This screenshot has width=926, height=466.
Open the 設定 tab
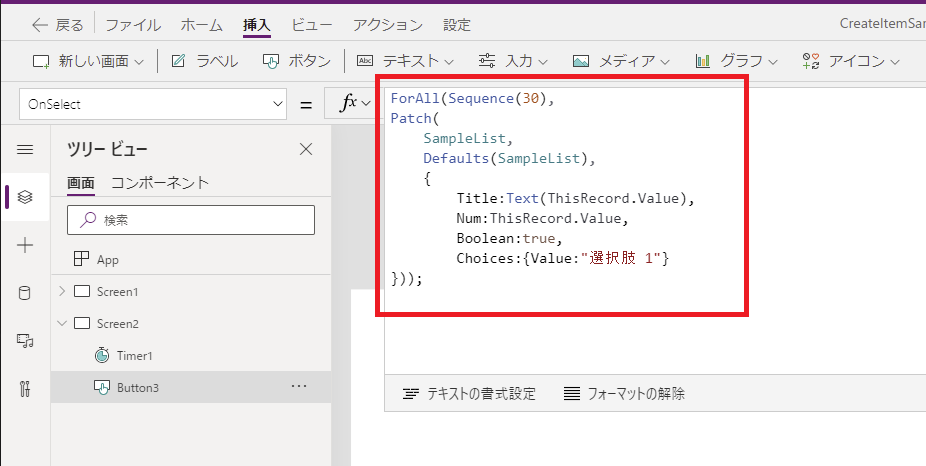457,25
